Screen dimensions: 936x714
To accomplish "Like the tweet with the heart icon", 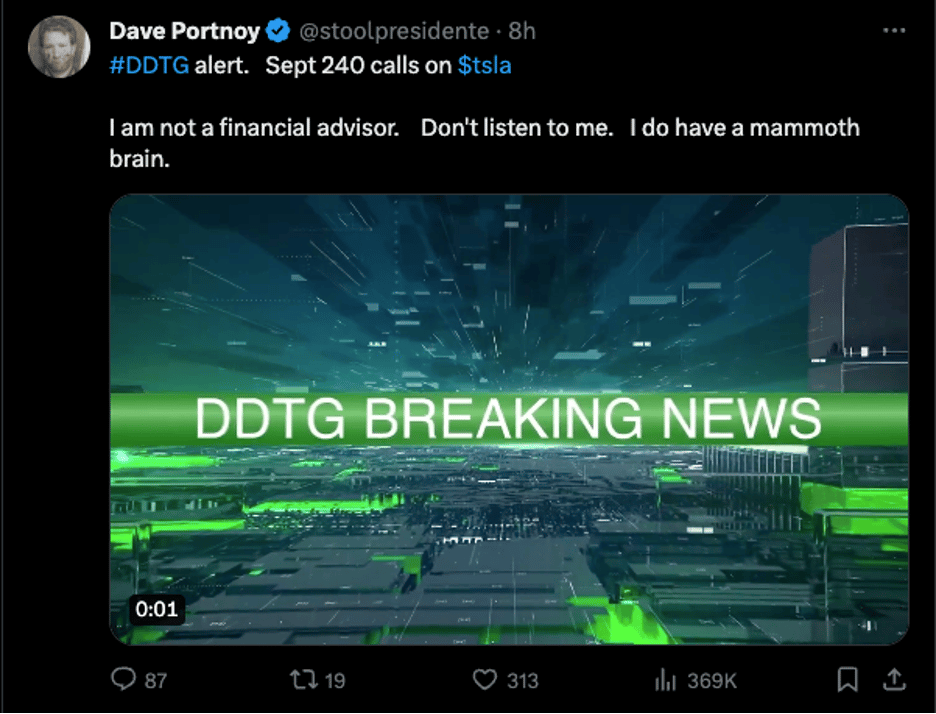I will point(485,679).
